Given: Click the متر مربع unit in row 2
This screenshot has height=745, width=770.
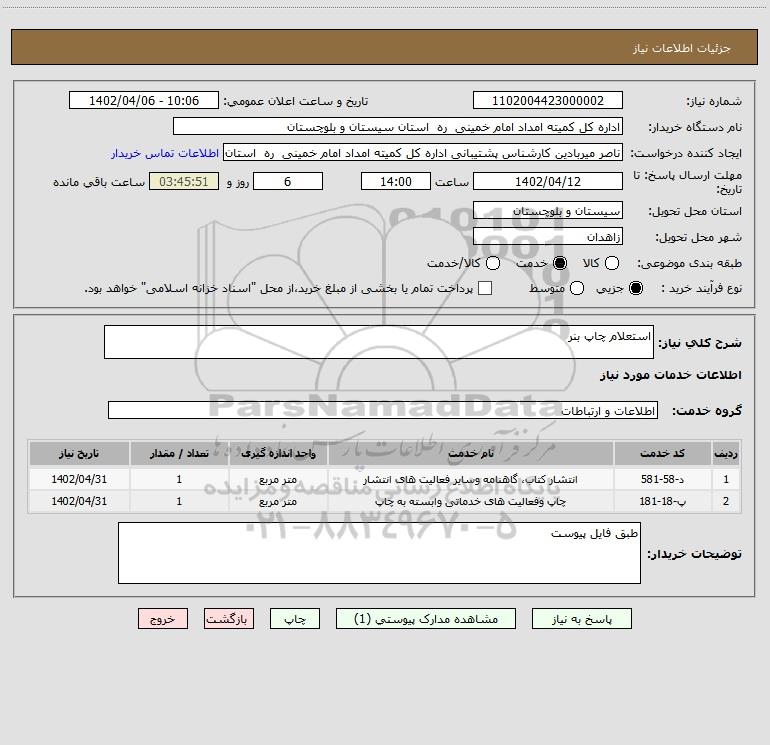Looking at the screenshot, I should point(278,501).
